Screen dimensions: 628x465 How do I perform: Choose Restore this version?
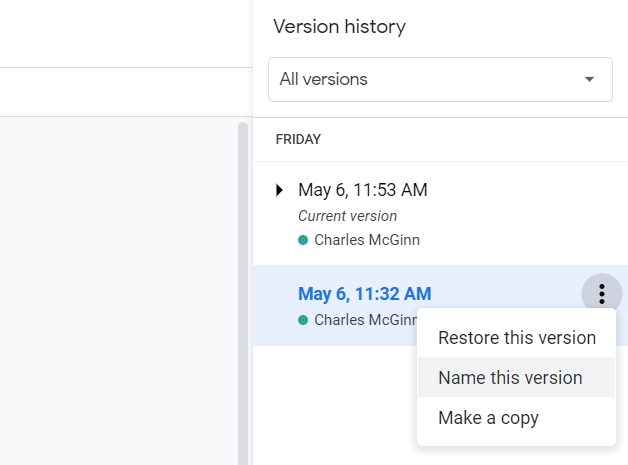tap(517, 337)
